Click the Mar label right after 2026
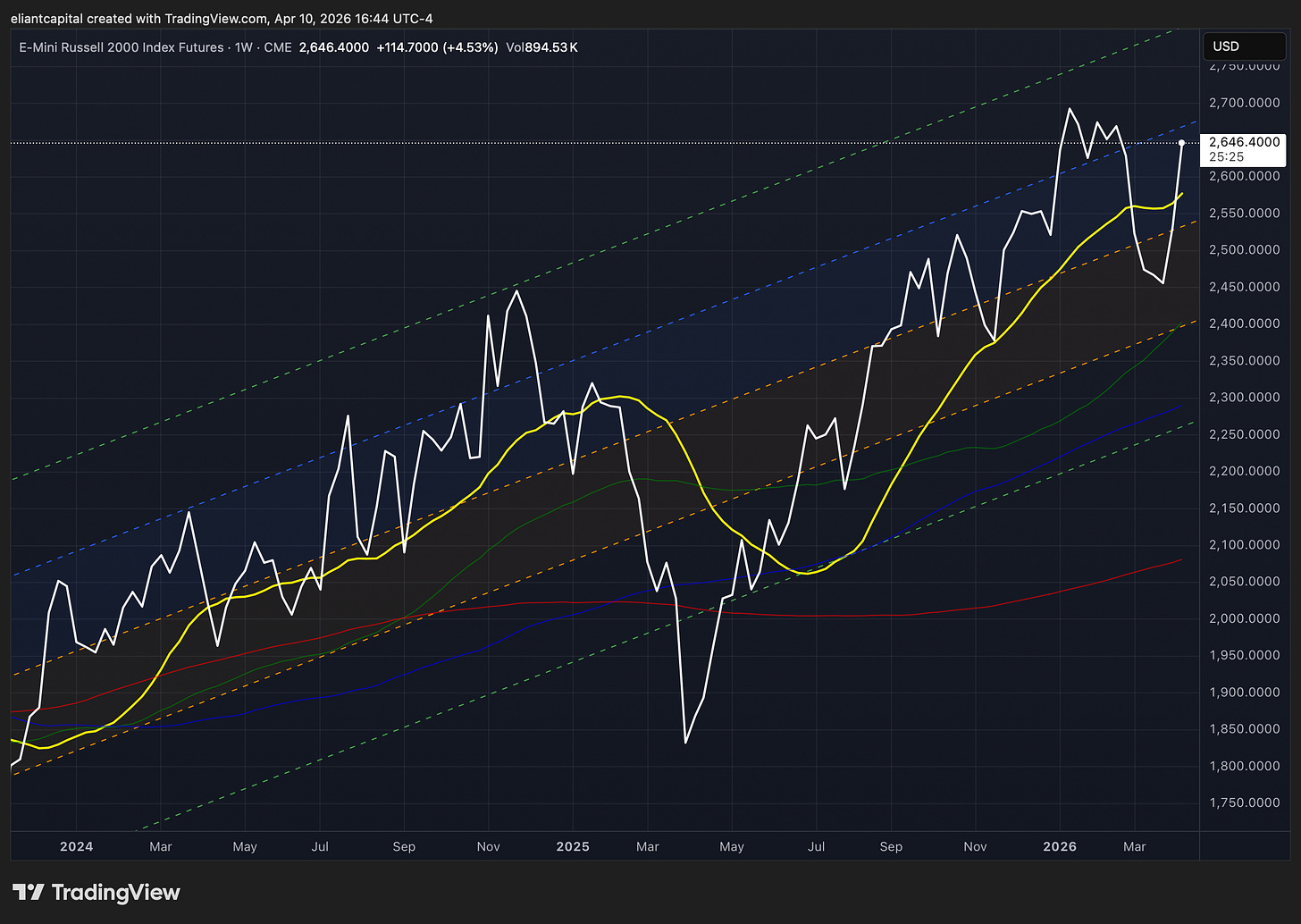The height and width of the screenshot is (924, 1301). point(1134,846)
